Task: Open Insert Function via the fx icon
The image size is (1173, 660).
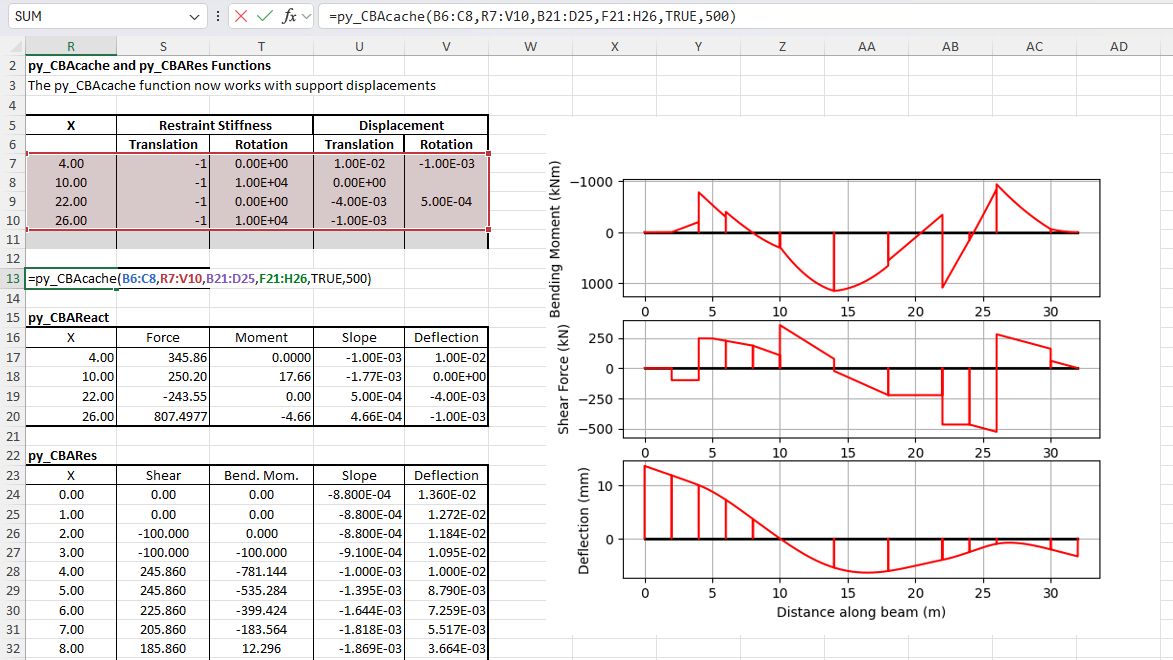Action: point(288,17)
